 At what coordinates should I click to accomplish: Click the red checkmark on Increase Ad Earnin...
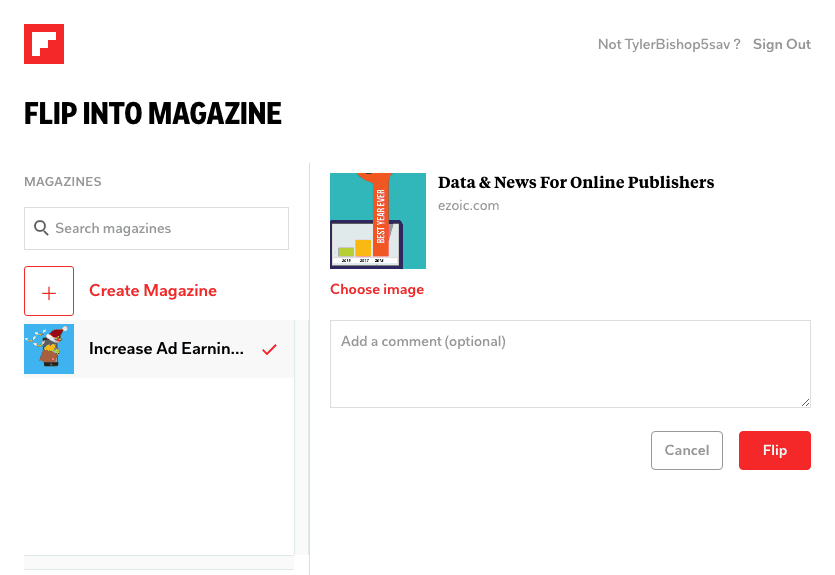(x=269, y=349)
